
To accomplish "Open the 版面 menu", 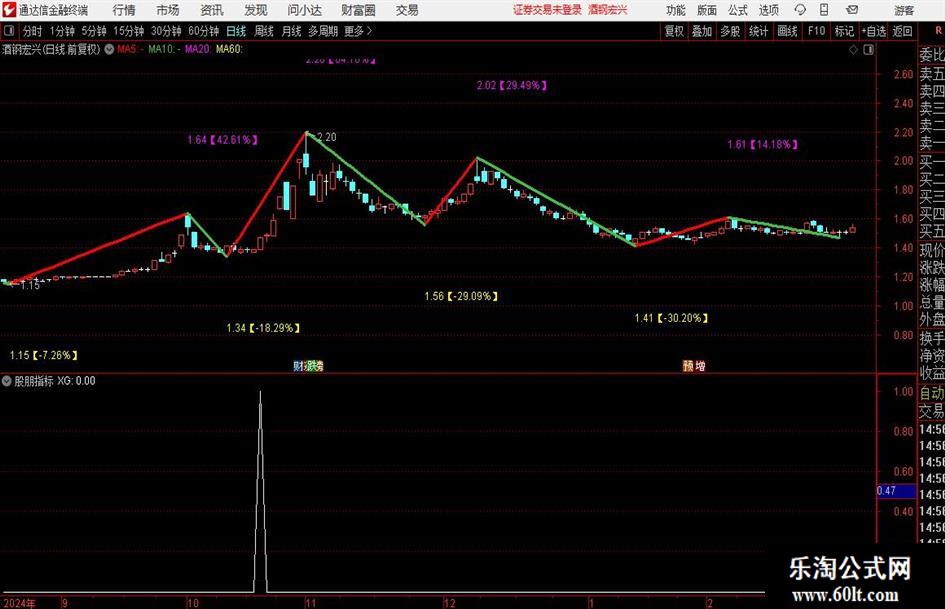I will [707, 10].
